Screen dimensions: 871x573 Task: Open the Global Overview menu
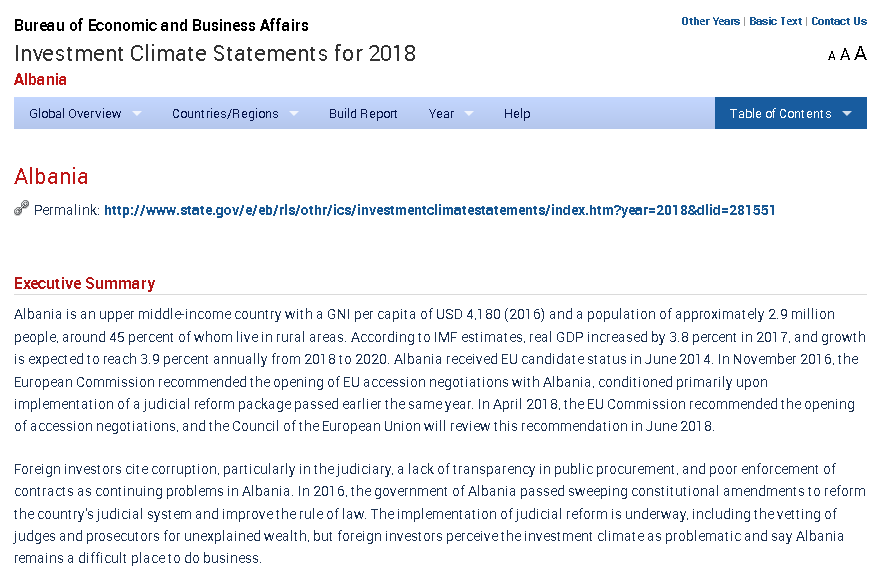click(75, 114)
